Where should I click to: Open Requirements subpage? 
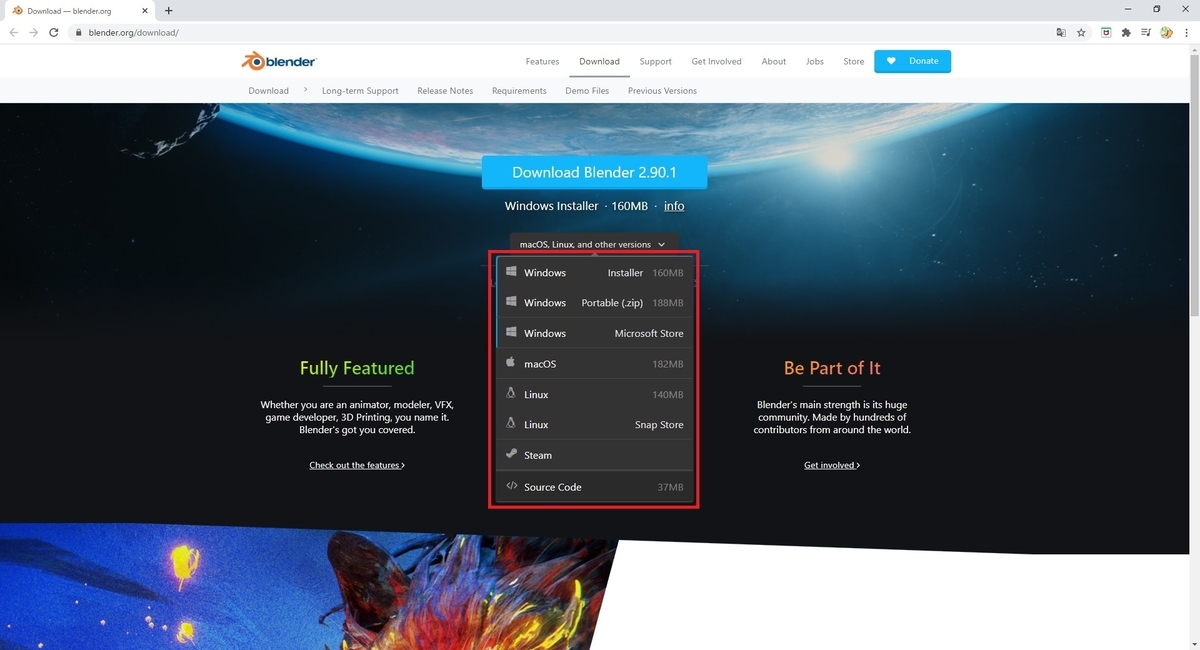click(519, 90)
